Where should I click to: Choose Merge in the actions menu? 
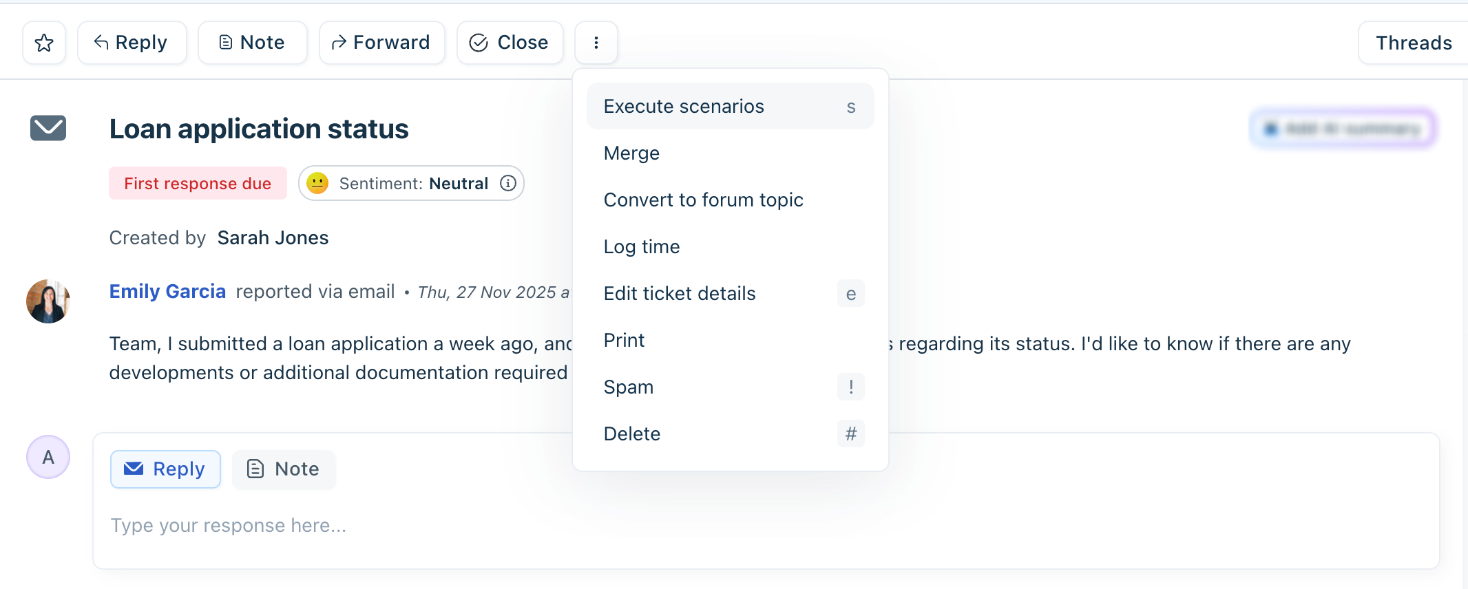coord(631,153)
